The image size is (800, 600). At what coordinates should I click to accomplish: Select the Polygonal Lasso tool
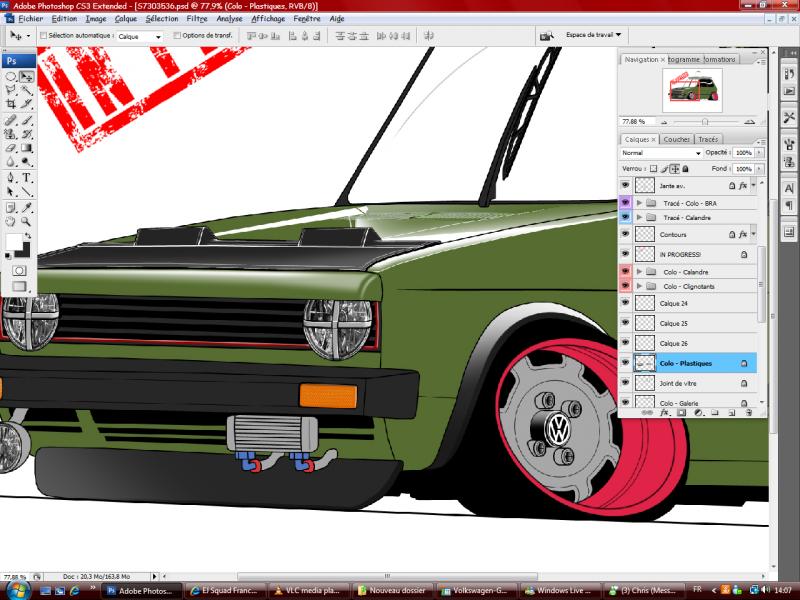tap(11, 90)
